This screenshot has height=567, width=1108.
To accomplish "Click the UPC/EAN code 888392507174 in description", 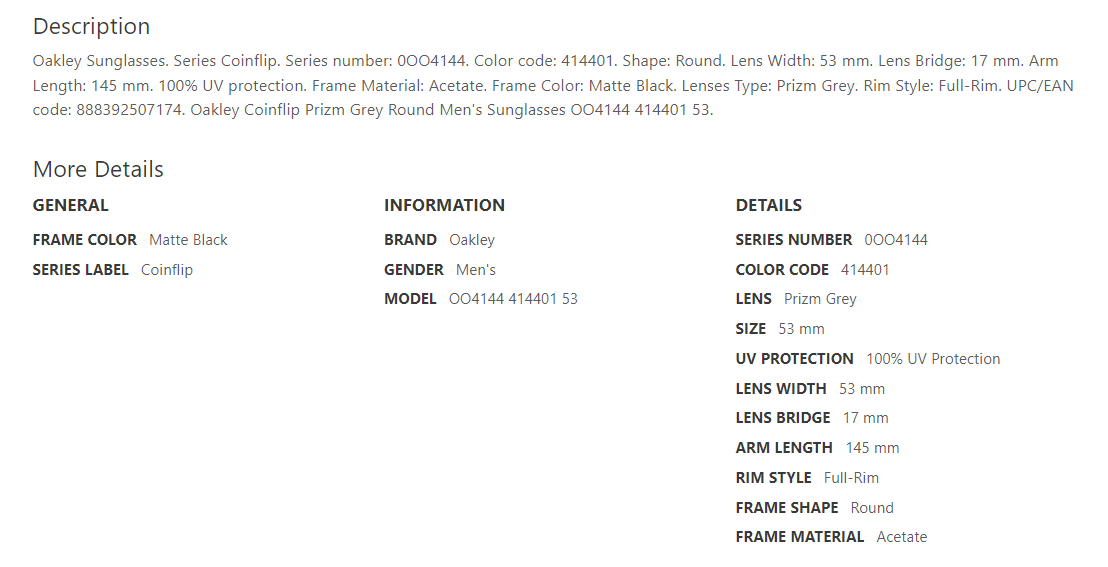I will tap(125, 110).
